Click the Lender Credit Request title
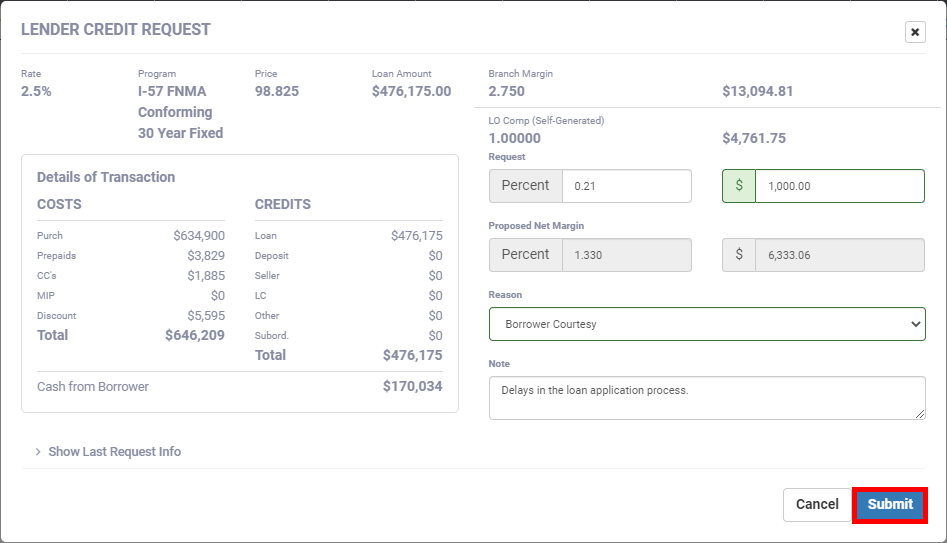This screenshot has height=543, width=947. click(116, 30)
